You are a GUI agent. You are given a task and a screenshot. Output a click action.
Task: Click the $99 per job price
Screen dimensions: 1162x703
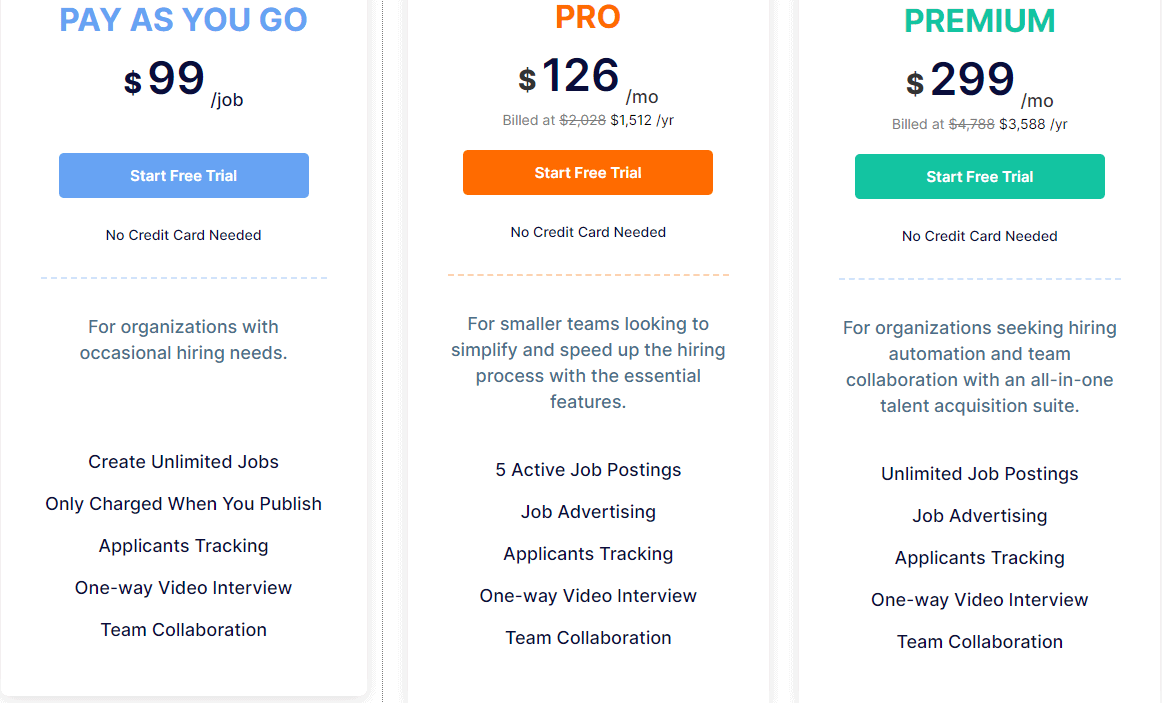[170, 78]
